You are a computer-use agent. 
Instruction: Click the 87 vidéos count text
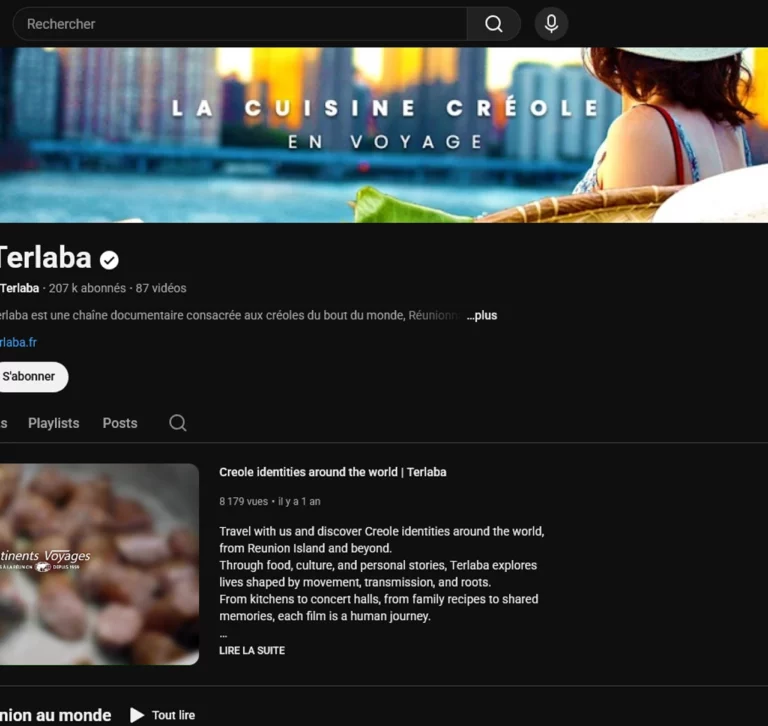tap(161, 288)
